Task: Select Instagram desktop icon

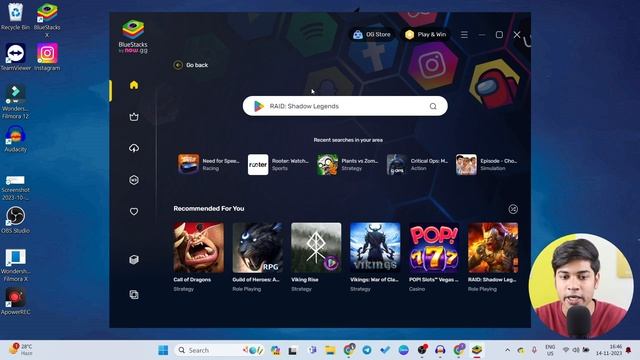Action: point(47,57)
